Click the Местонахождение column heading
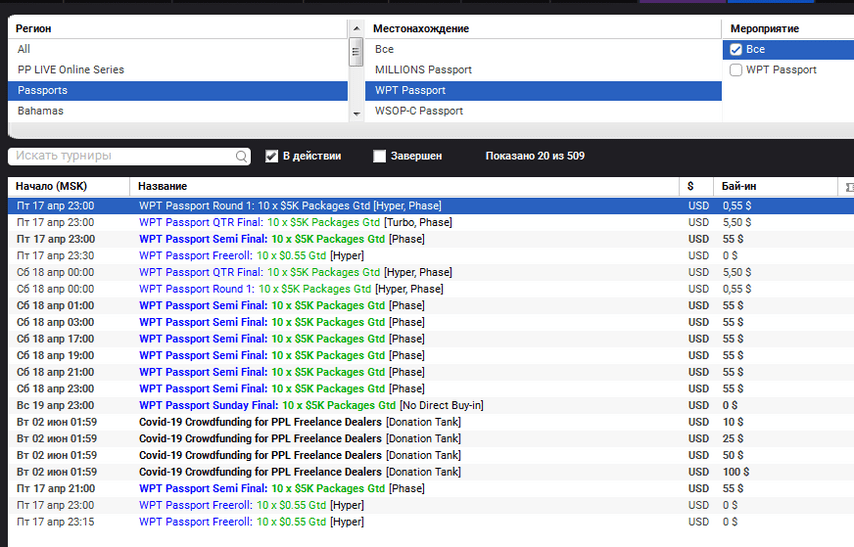 click(x=421, y=29)
